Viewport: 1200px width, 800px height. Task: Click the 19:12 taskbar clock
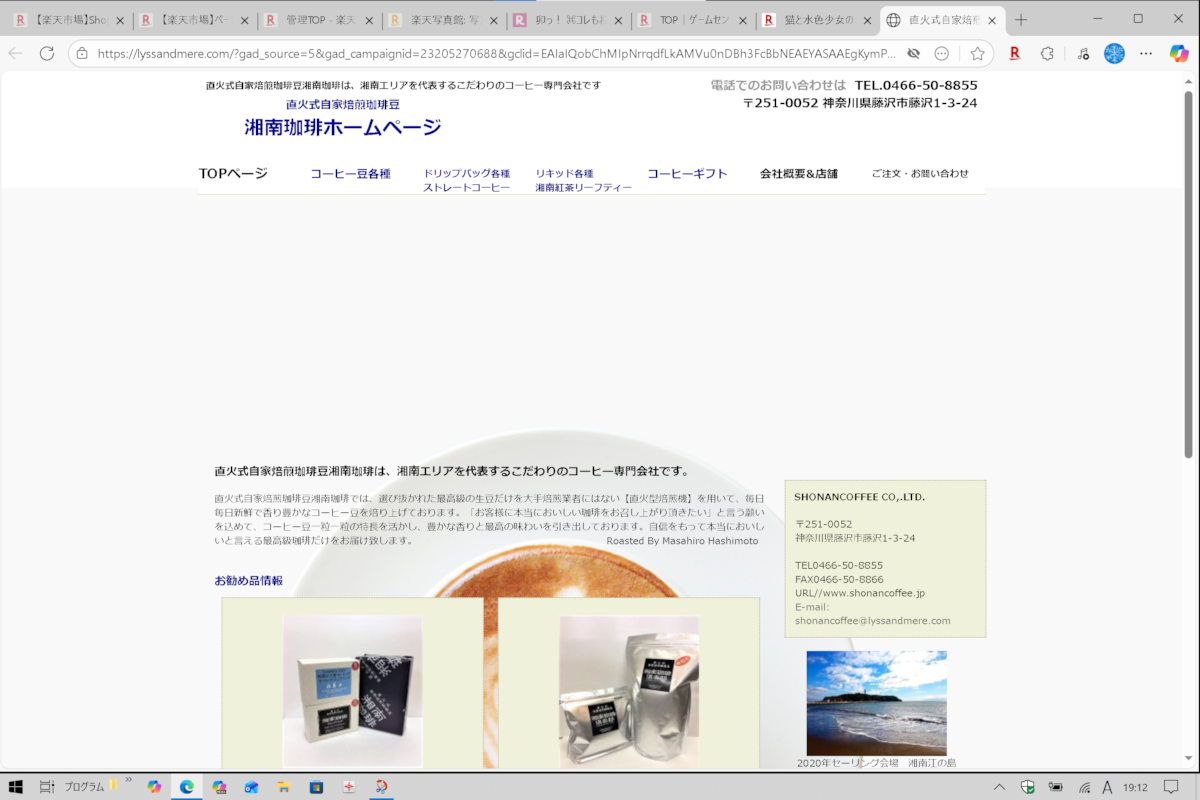[1134, 787]
